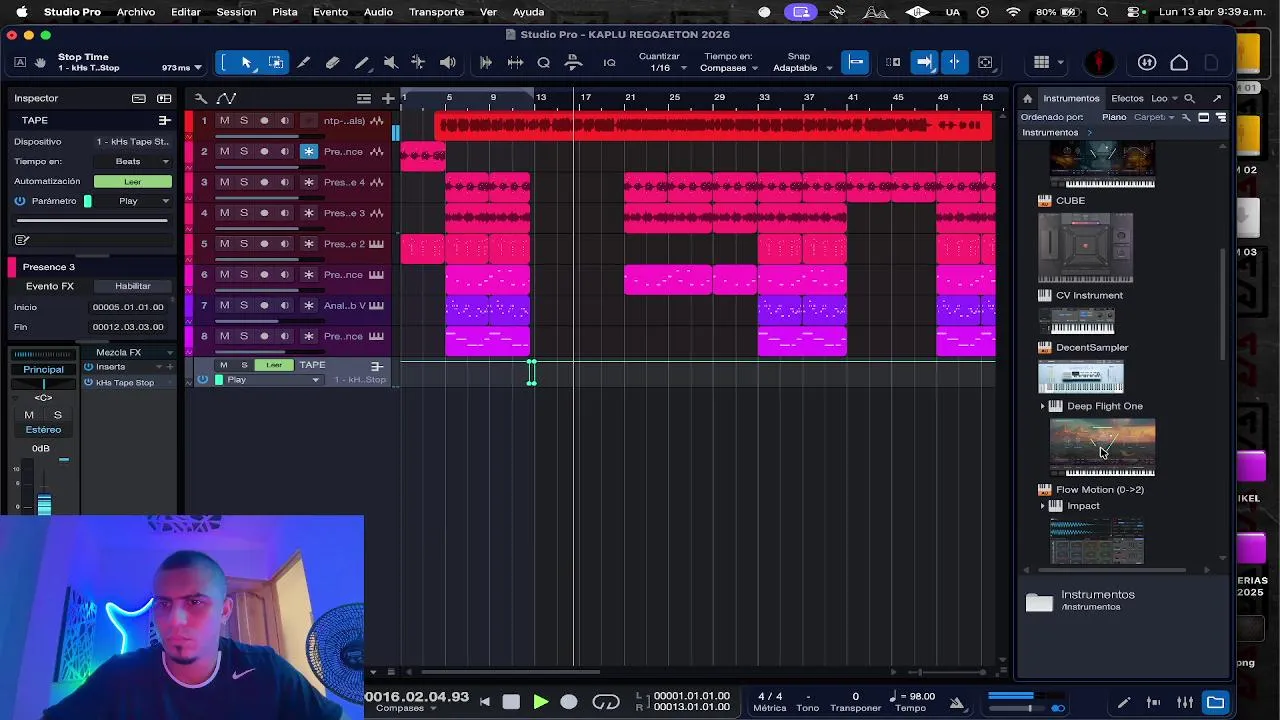Search in the instrument browser
Image resolution: width=1280 pixels, height=720 pixels.
coord(1189,98)
